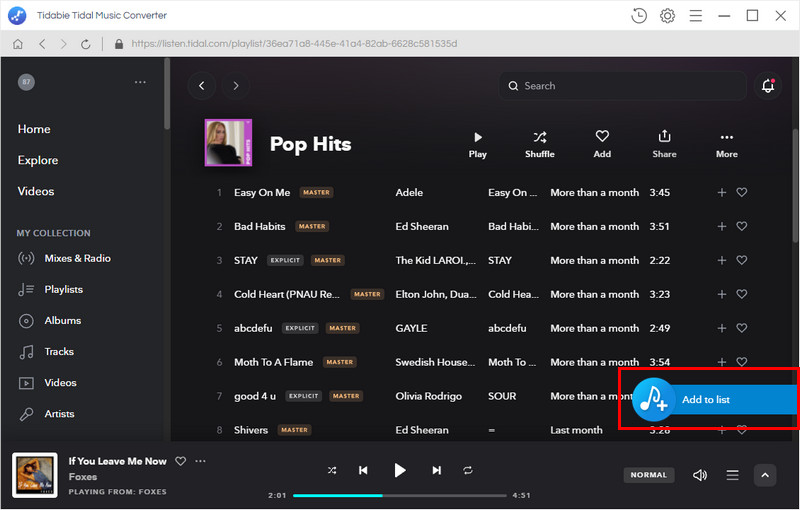
Task: Add Bad Habits with plus icon
Action: coord(721,226)
